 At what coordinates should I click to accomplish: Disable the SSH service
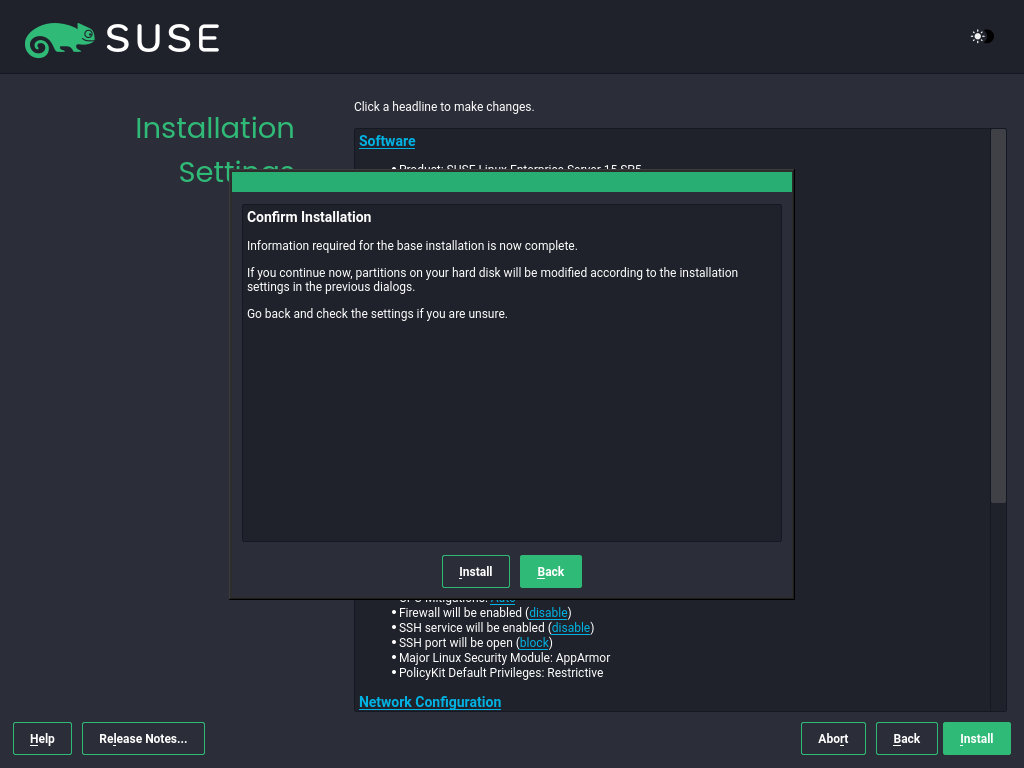pos(570,627)
